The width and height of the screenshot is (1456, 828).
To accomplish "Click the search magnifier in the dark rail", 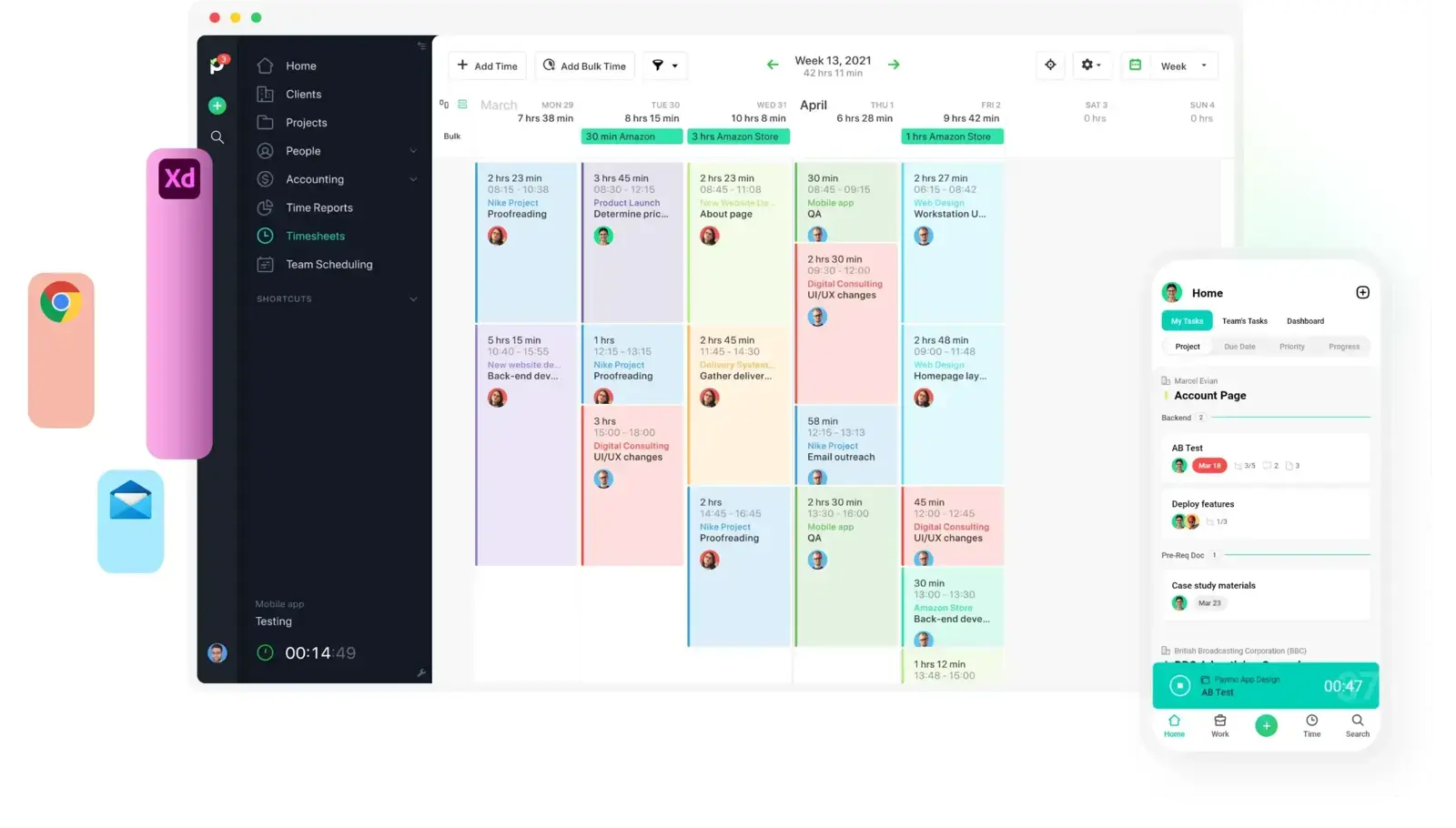I will coord(217,136).
